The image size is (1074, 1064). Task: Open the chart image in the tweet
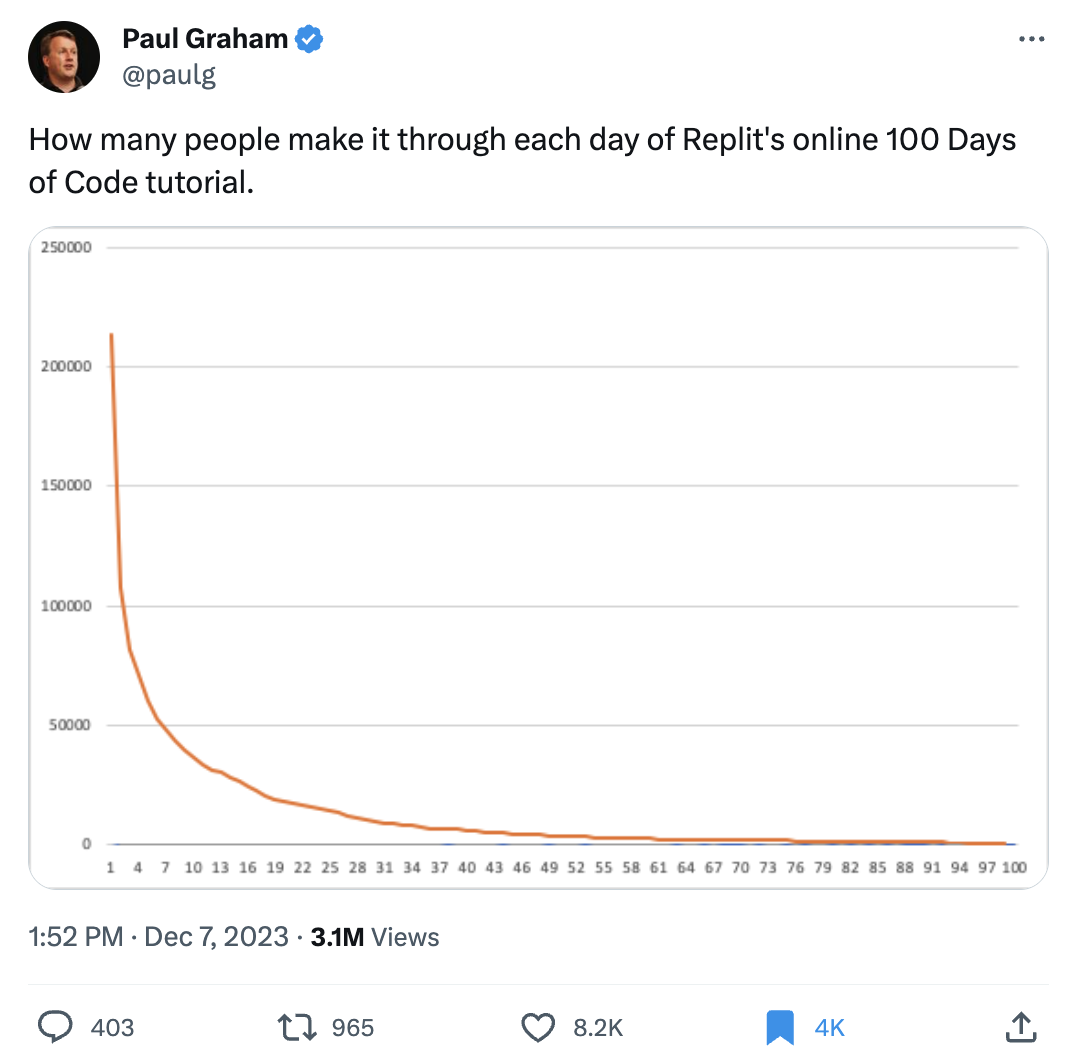(538, 557)
